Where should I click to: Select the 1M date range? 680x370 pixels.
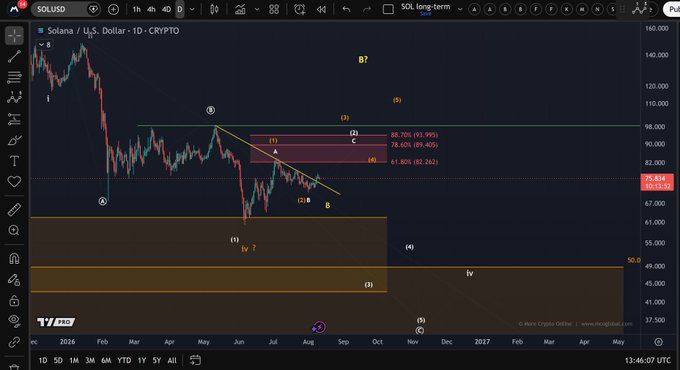(74, 360)
